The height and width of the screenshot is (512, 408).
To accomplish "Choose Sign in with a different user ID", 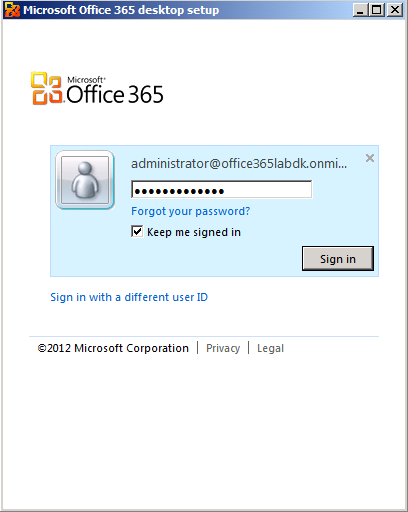I will click(129, 297).
